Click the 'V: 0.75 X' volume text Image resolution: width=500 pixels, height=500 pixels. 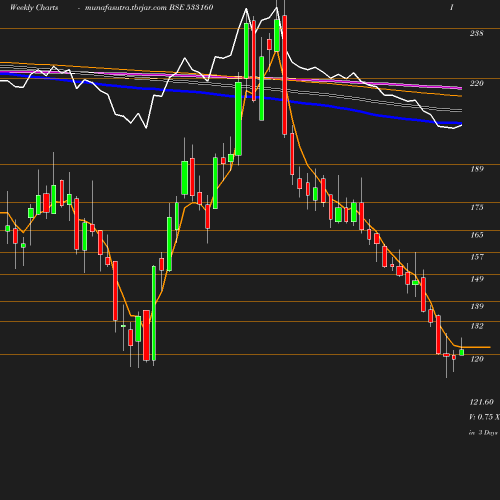pos(484,417)
